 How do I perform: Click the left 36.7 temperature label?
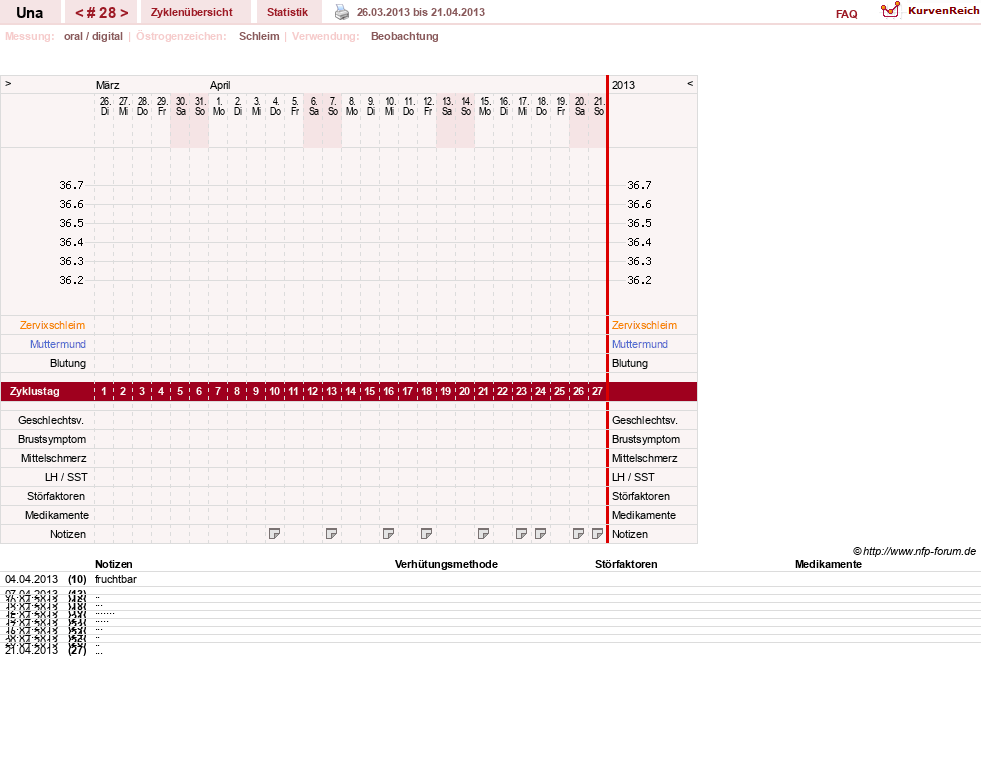click(x=71, y=185)
